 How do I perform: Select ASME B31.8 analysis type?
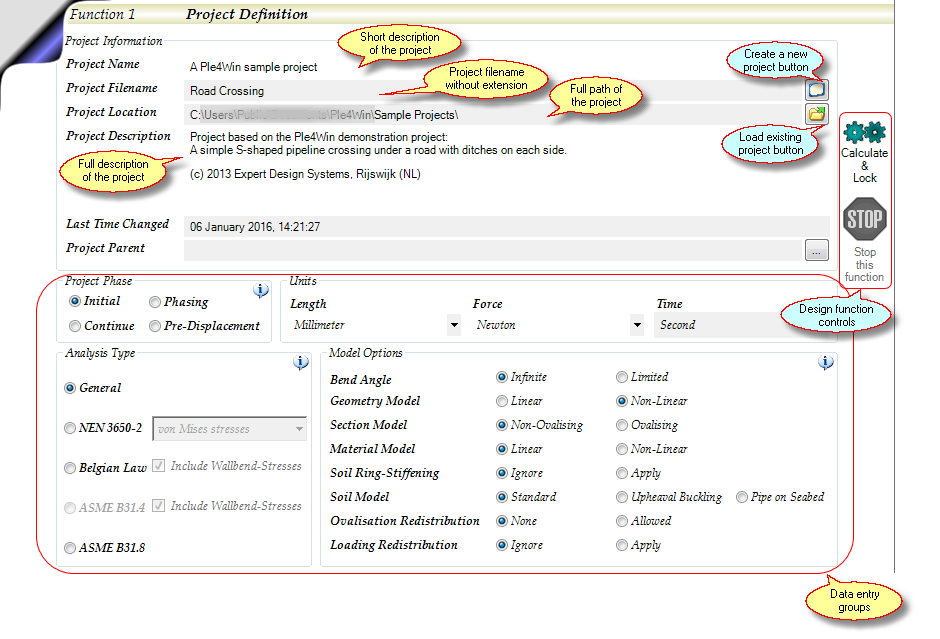(x=70, y=548)
